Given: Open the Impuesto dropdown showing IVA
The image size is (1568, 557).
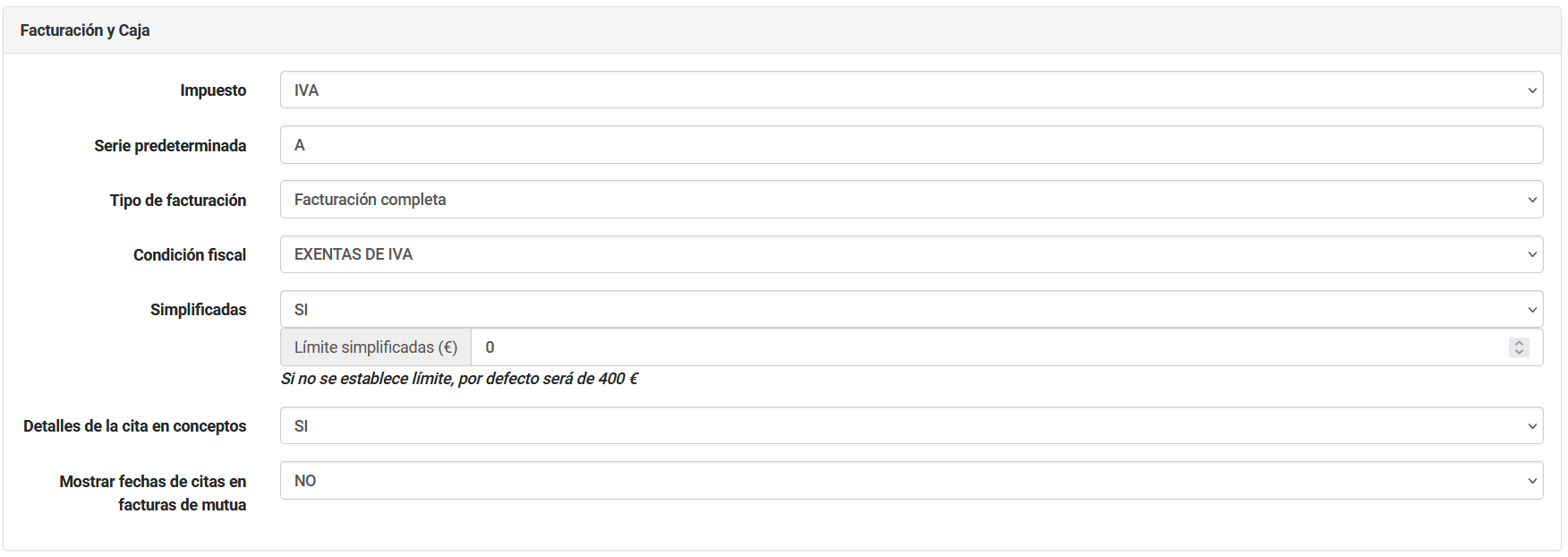Looking at the screenshot, I should click(x=911, y=90).
